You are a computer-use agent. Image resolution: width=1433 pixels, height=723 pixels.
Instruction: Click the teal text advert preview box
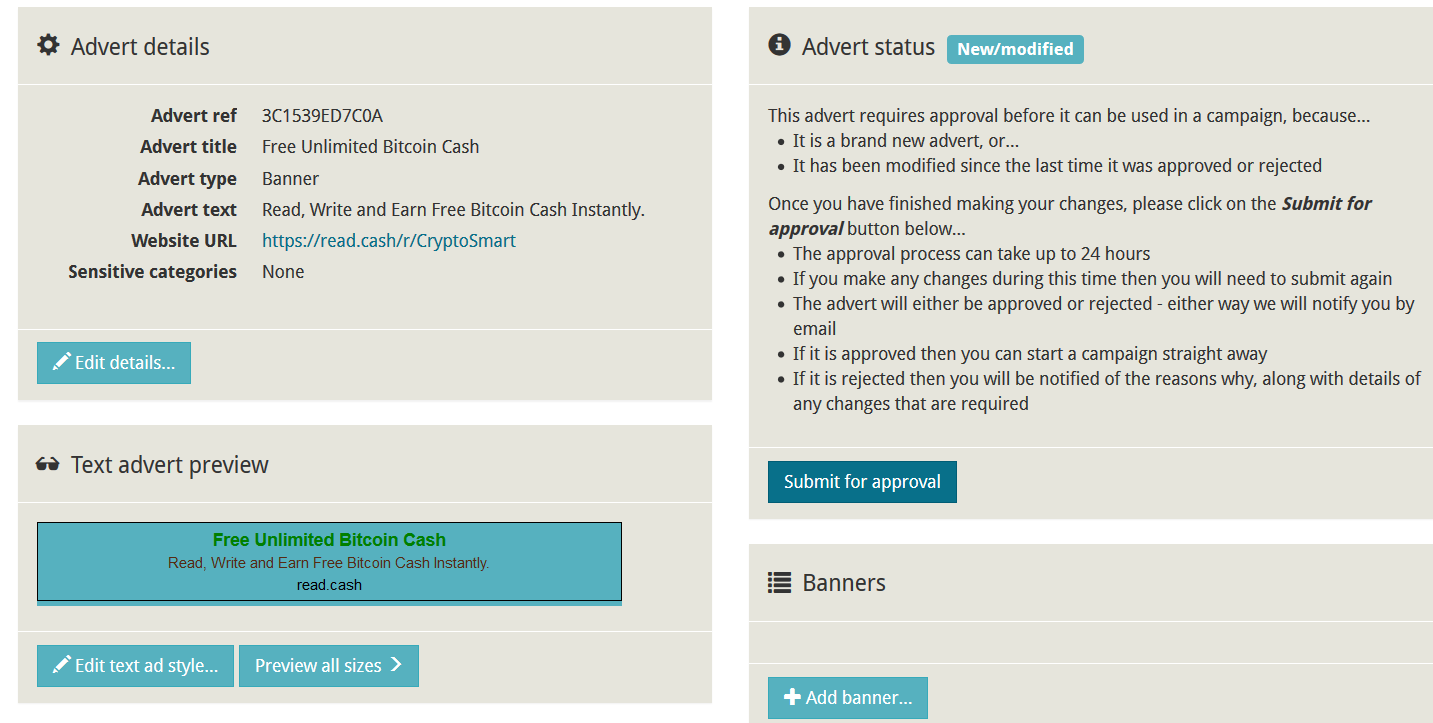(x=329, y=562)
